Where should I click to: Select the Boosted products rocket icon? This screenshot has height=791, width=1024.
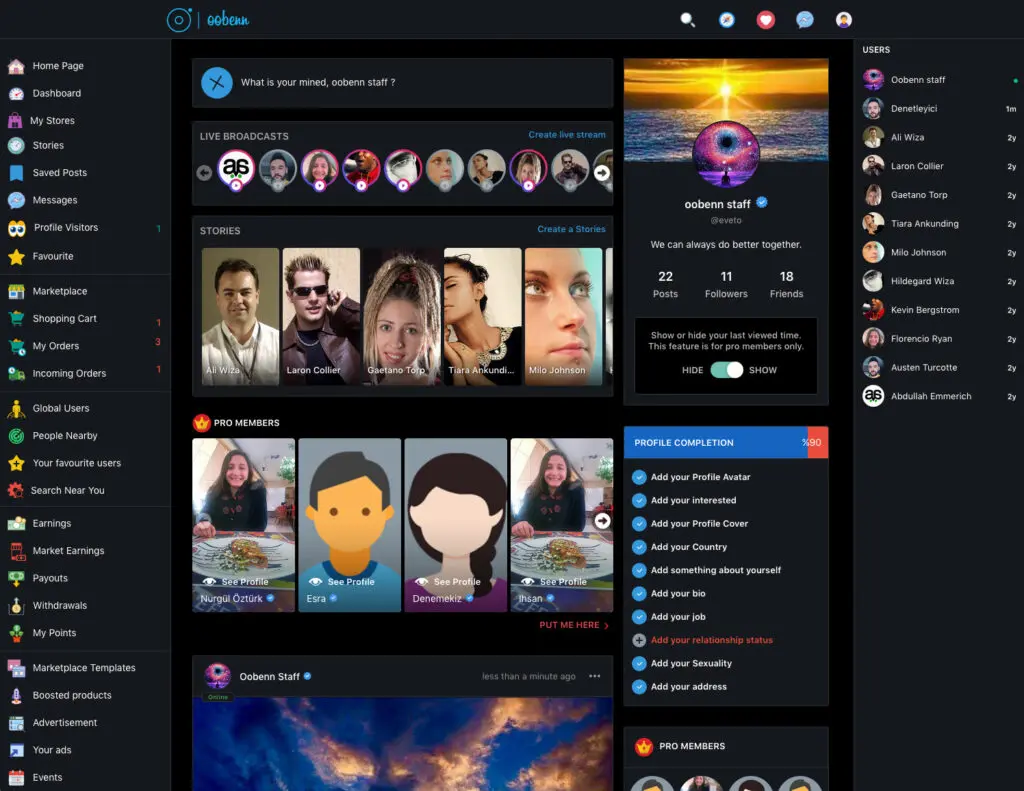point(16,696)
